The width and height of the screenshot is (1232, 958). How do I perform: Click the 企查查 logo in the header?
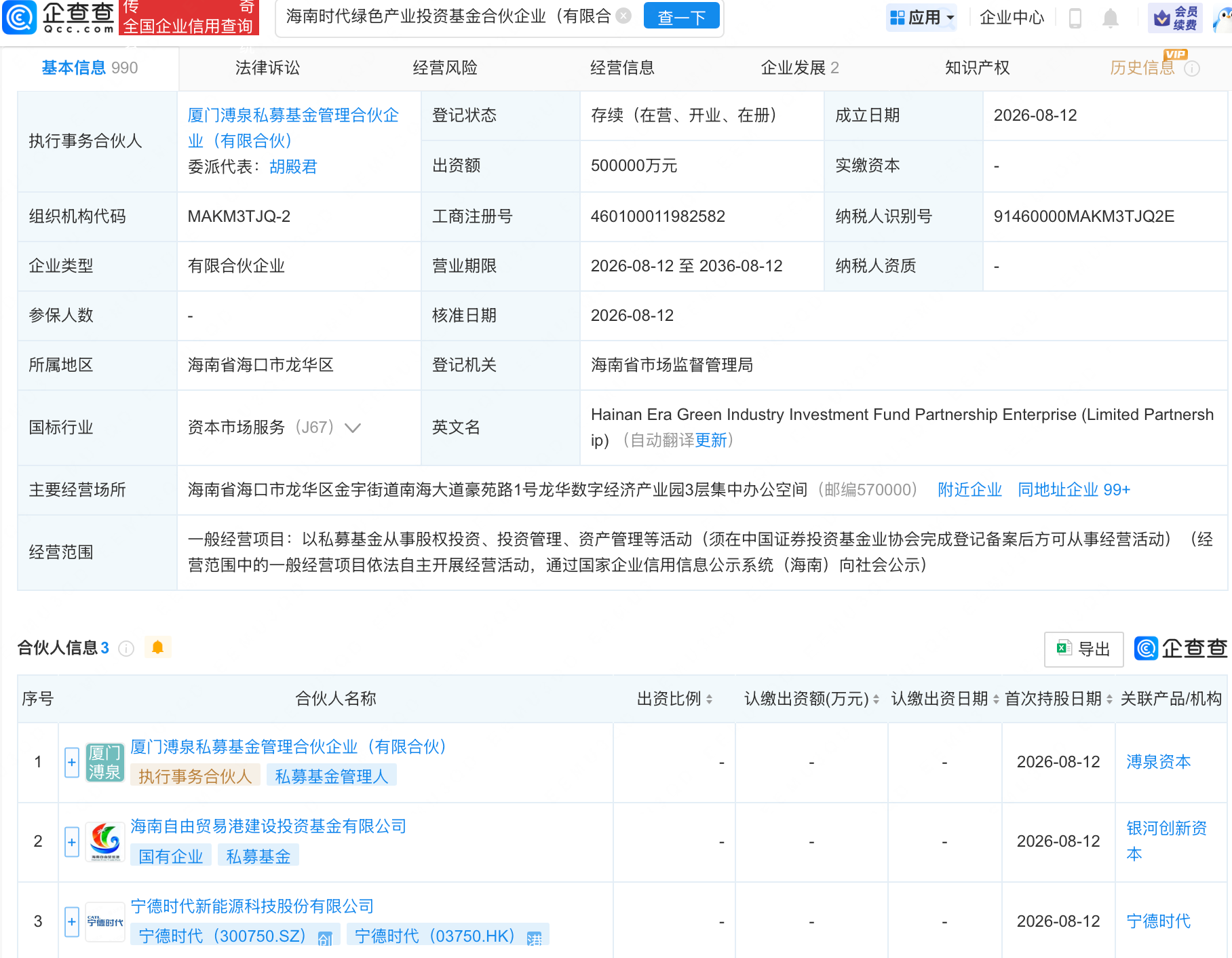coord(58,18)
